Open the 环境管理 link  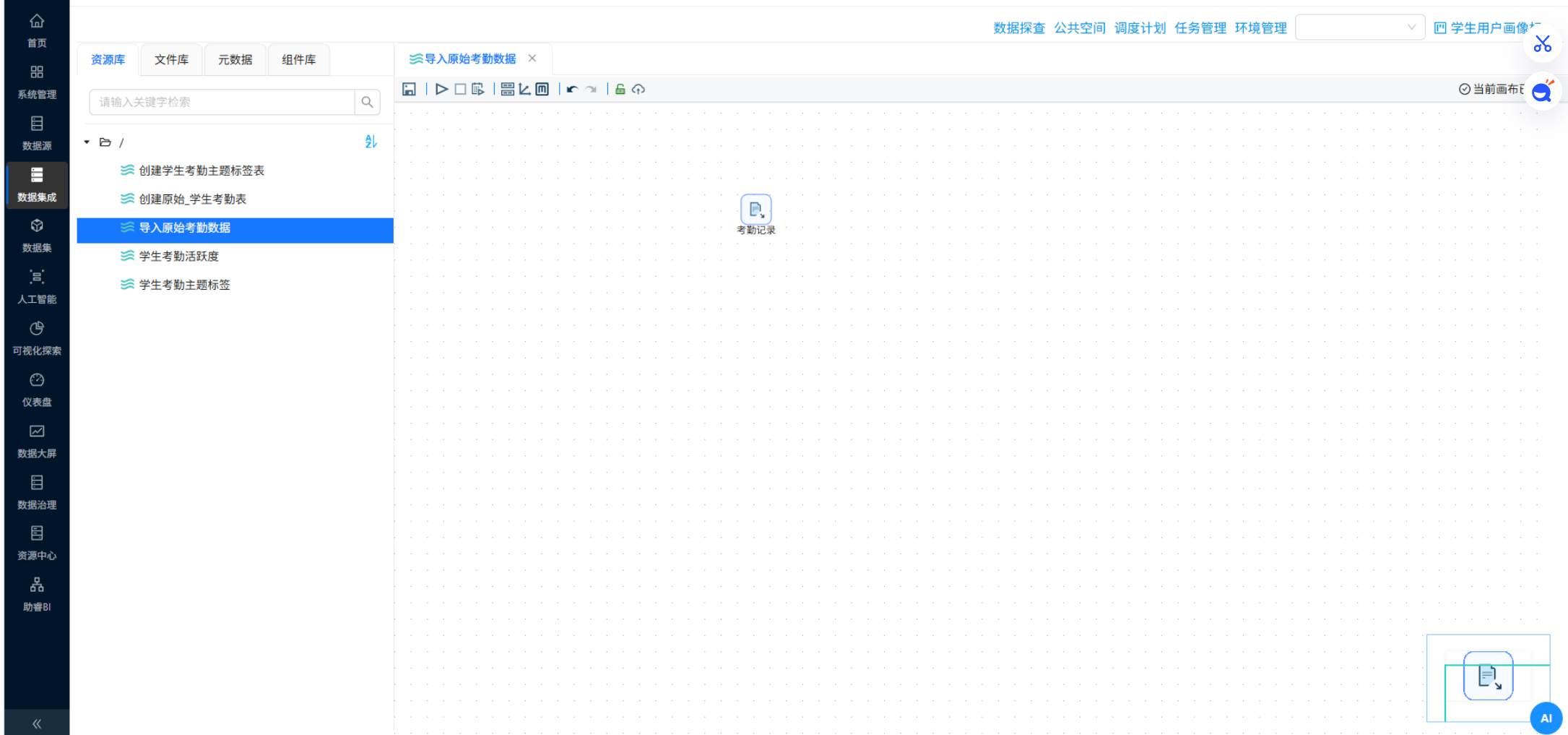point(1261,28)
